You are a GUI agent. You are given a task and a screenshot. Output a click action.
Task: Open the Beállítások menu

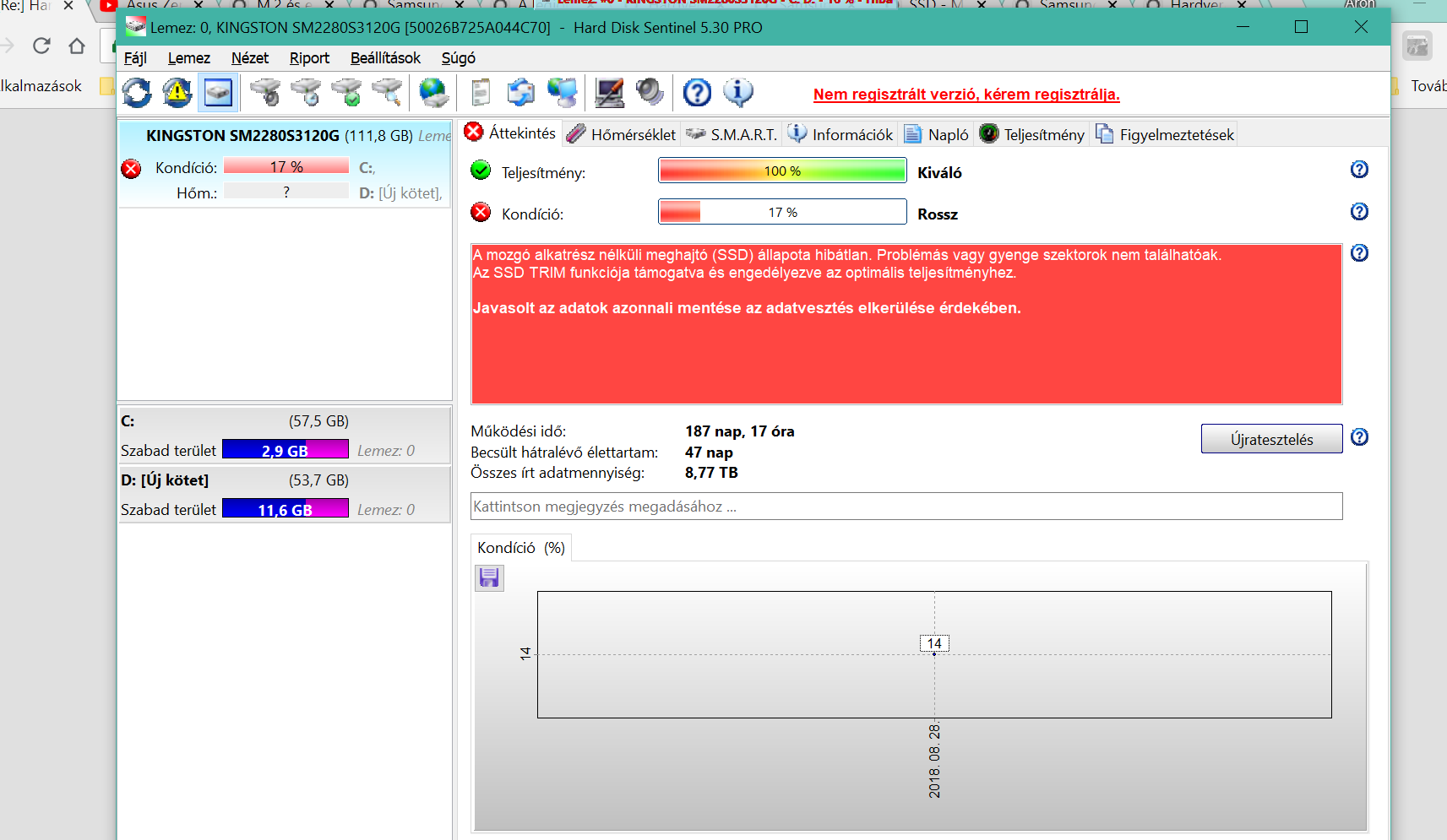tap(385, 58)
